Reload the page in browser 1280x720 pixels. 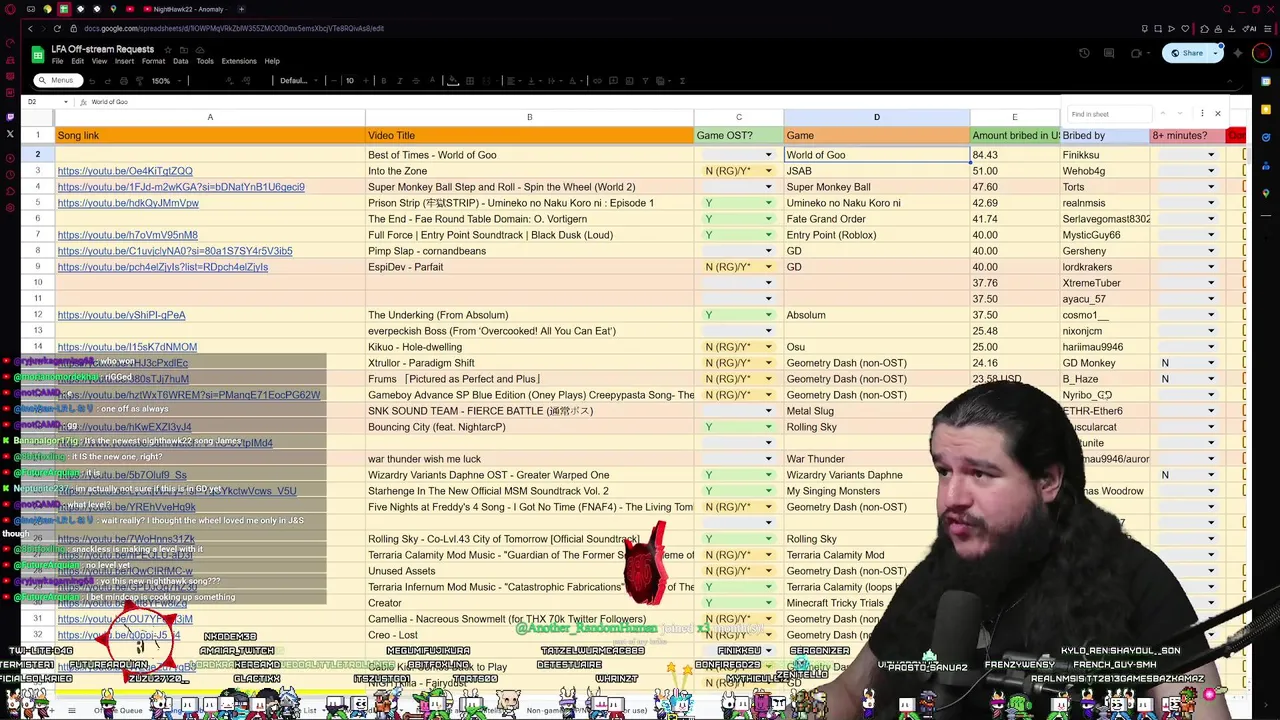pyautogui.click(x=57, y=28)
